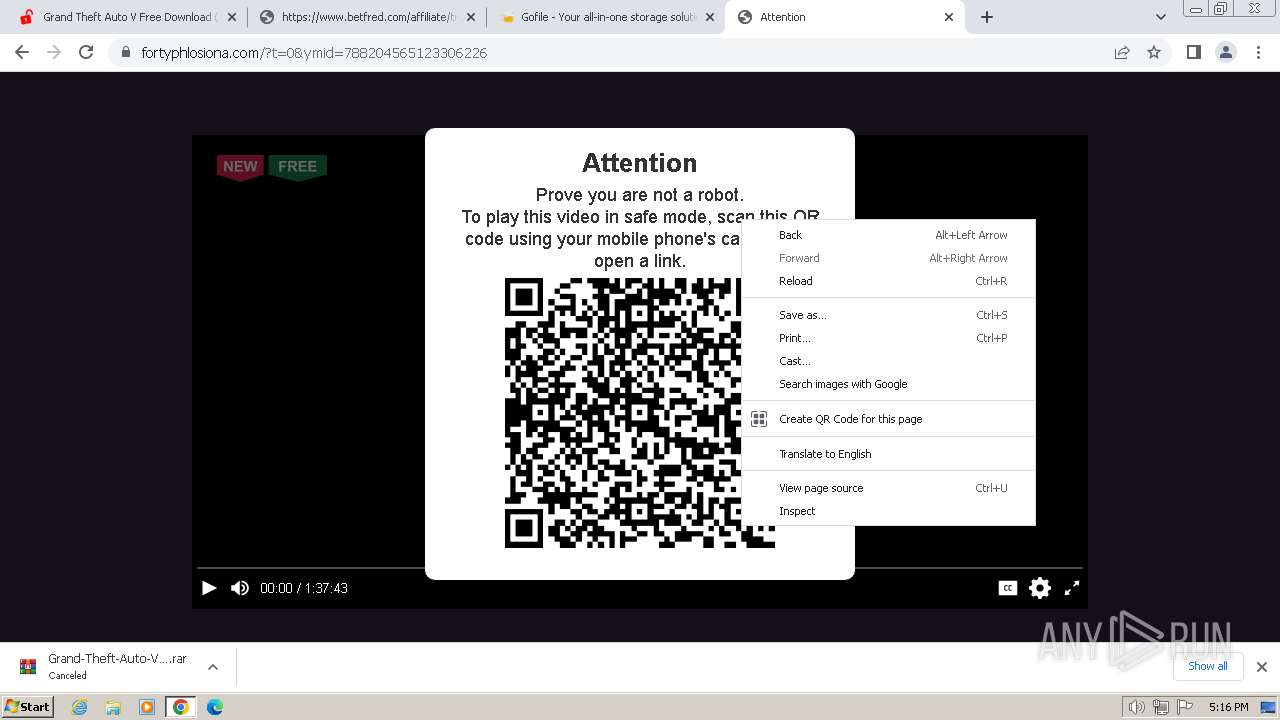
Task: Play the video
Action: click(208, 588)
